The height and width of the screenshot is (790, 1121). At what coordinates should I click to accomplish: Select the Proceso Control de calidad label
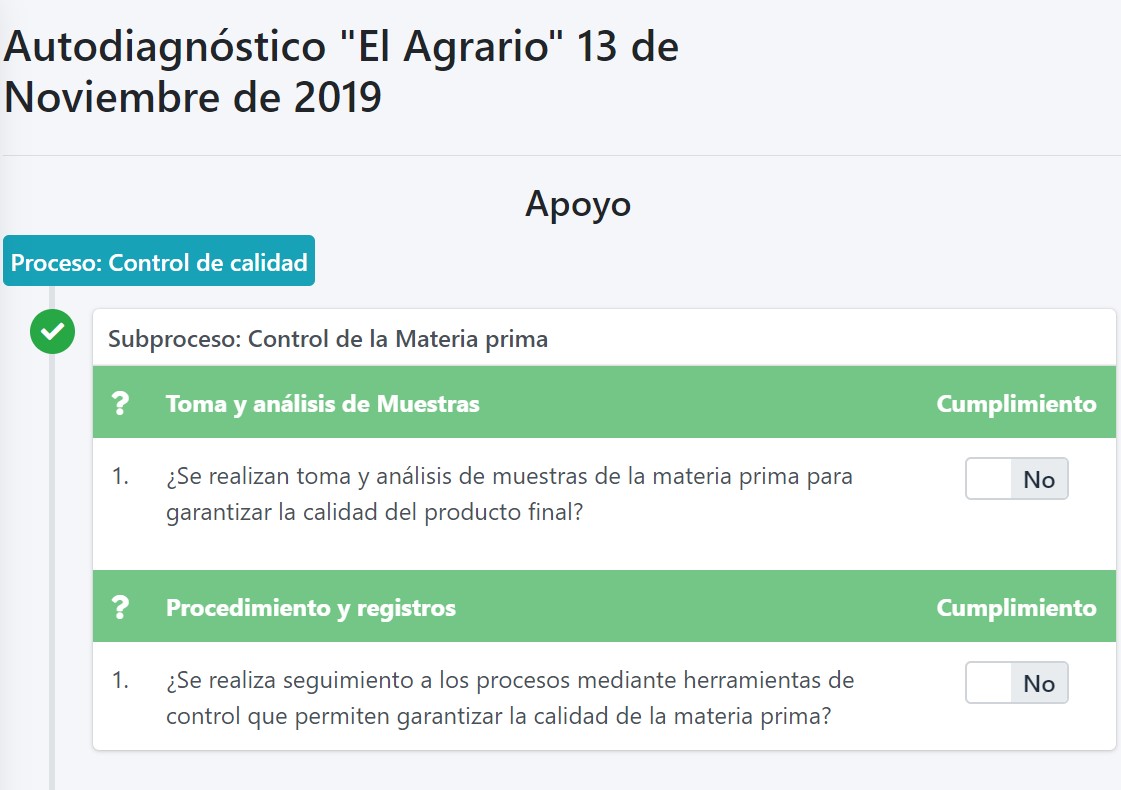pyautogui.click(x=159, y=261)
